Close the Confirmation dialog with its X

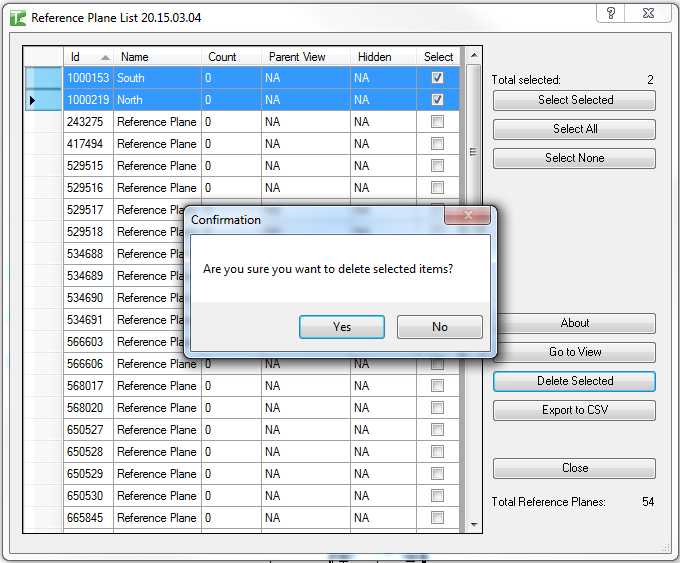(x=468, y=215)
